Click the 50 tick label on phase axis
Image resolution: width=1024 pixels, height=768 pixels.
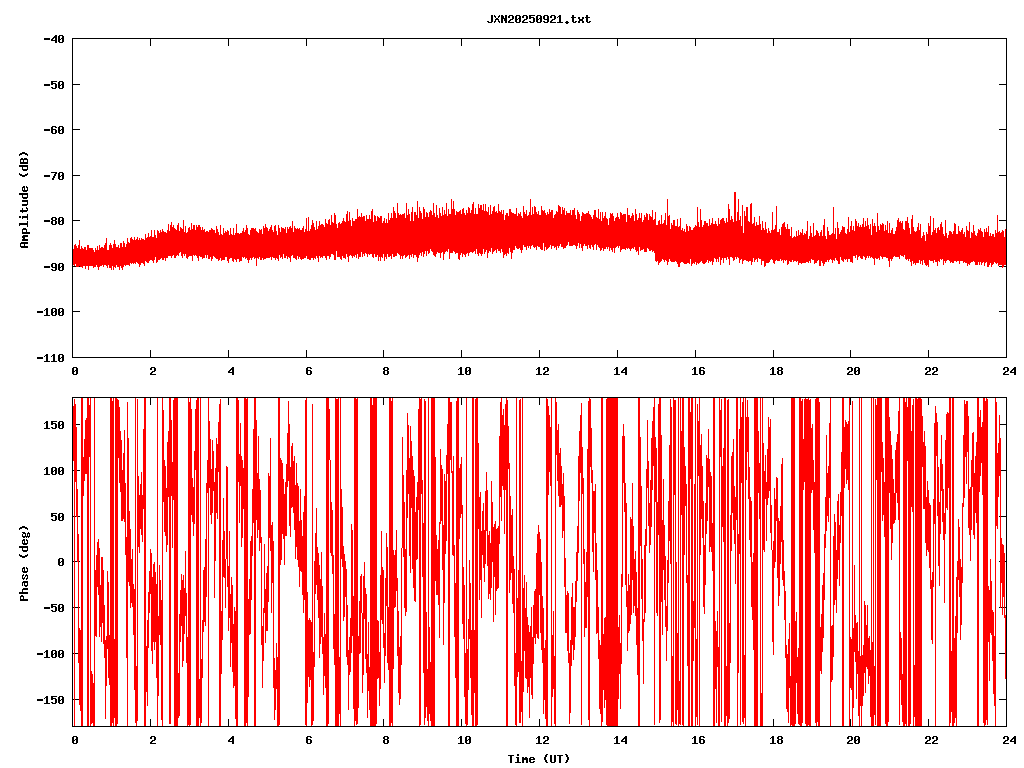point(57,517)
